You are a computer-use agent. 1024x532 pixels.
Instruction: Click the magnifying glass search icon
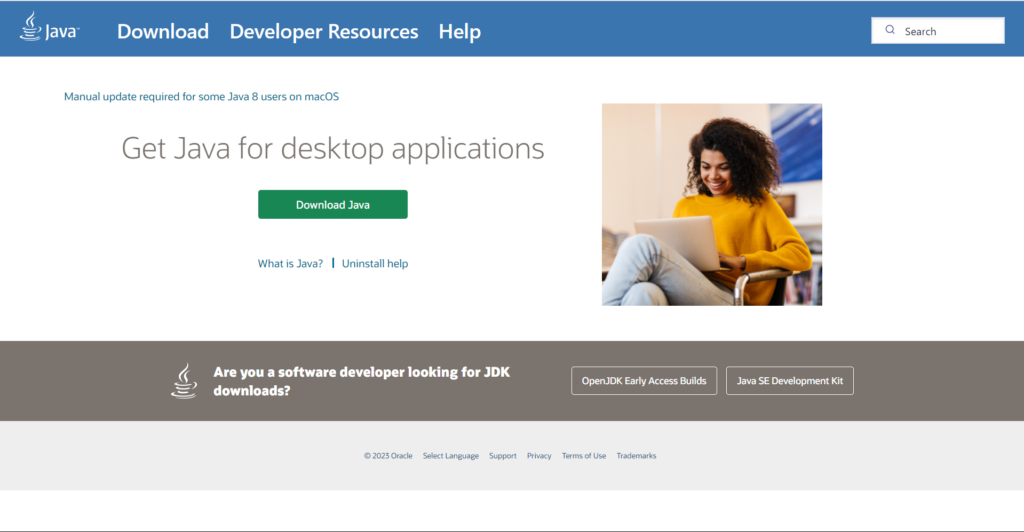(890, 31)
